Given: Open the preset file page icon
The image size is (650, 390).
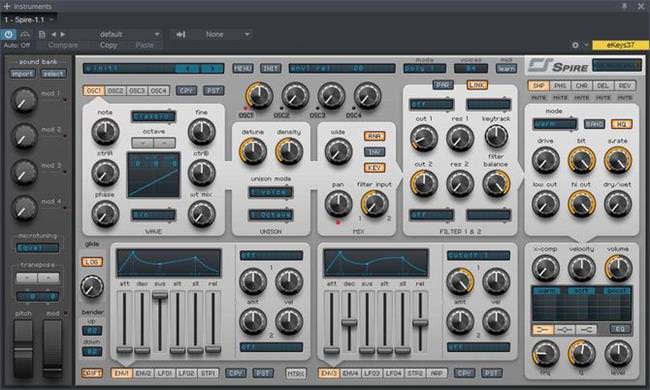Looking at the screenshot, I should [42, 35].
